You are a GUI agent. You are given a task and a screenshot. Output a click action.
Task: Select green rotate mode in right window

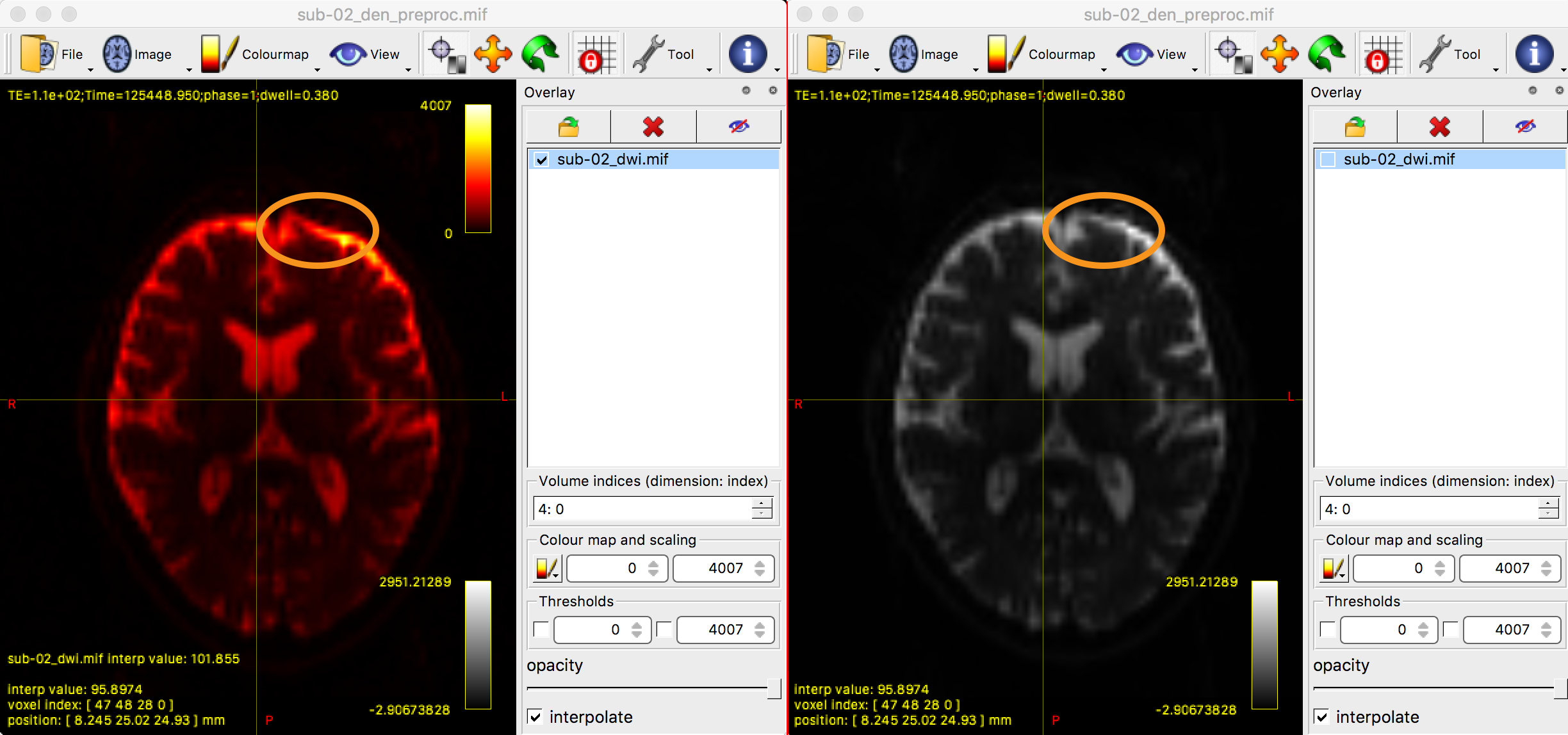1327,54
